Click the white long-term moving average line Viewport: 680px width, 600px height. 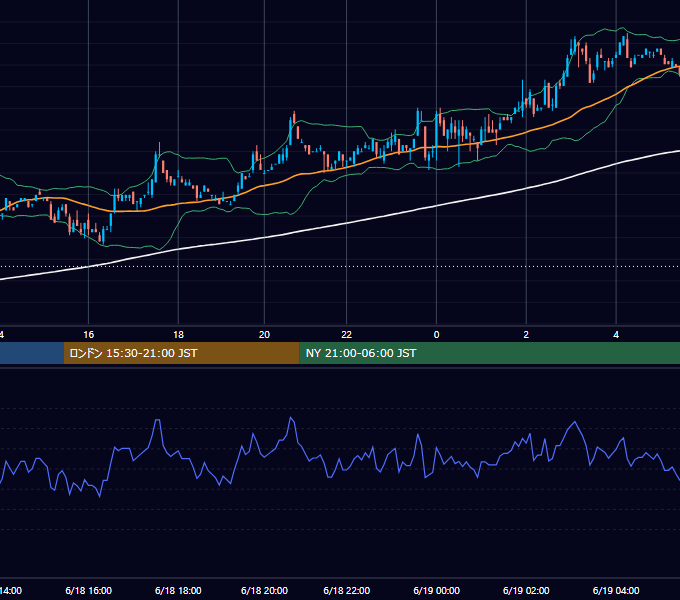click(x=347, y=224)
